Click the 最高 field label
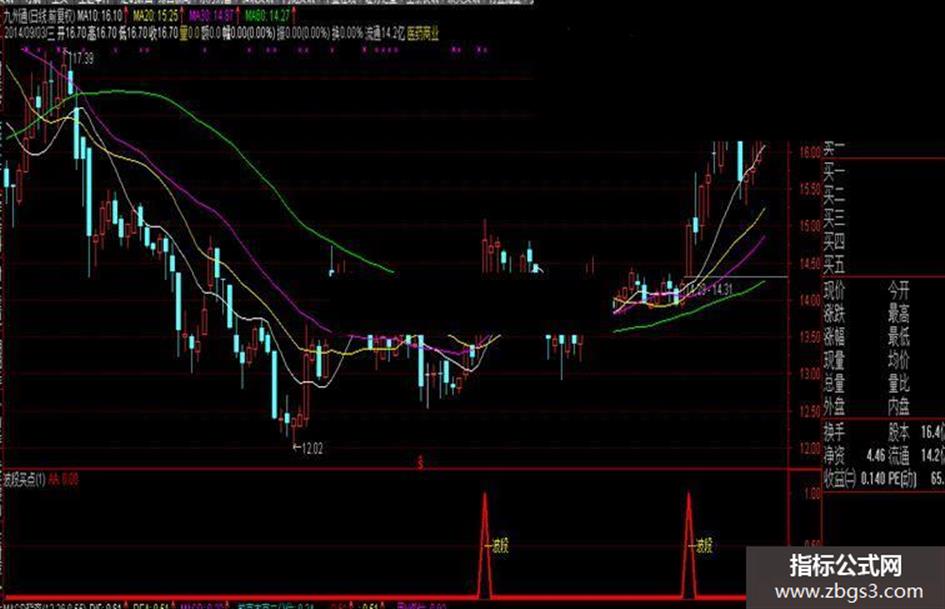The height and width of the screenshot is (609, 945). pos(898,314)
